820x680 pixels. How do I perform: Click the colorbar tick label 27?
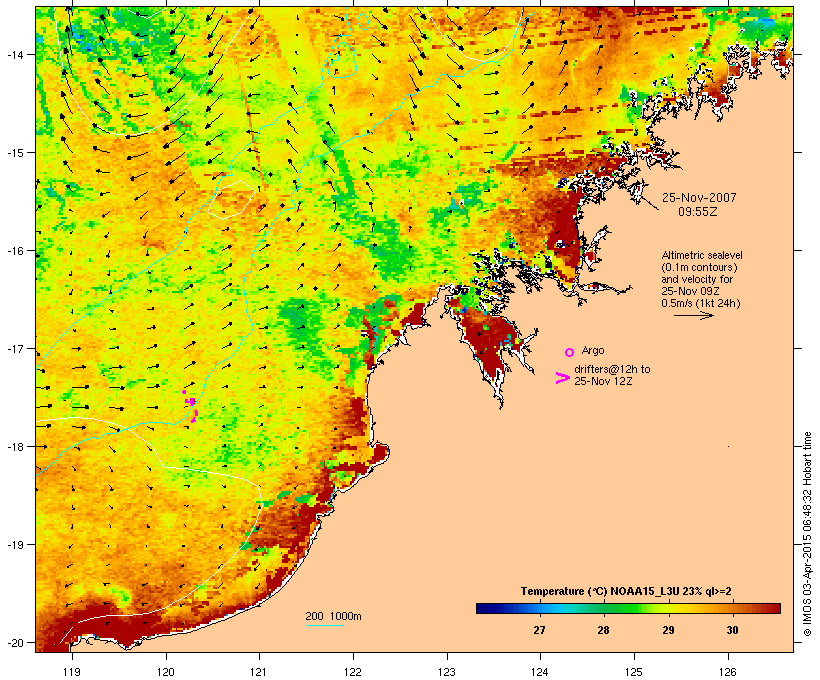click(540, 630)
